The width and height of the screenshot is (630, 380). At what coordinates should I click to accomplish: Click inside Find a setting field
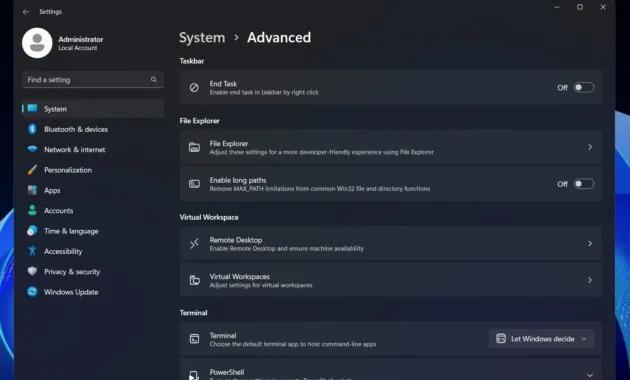click(93, 80)
